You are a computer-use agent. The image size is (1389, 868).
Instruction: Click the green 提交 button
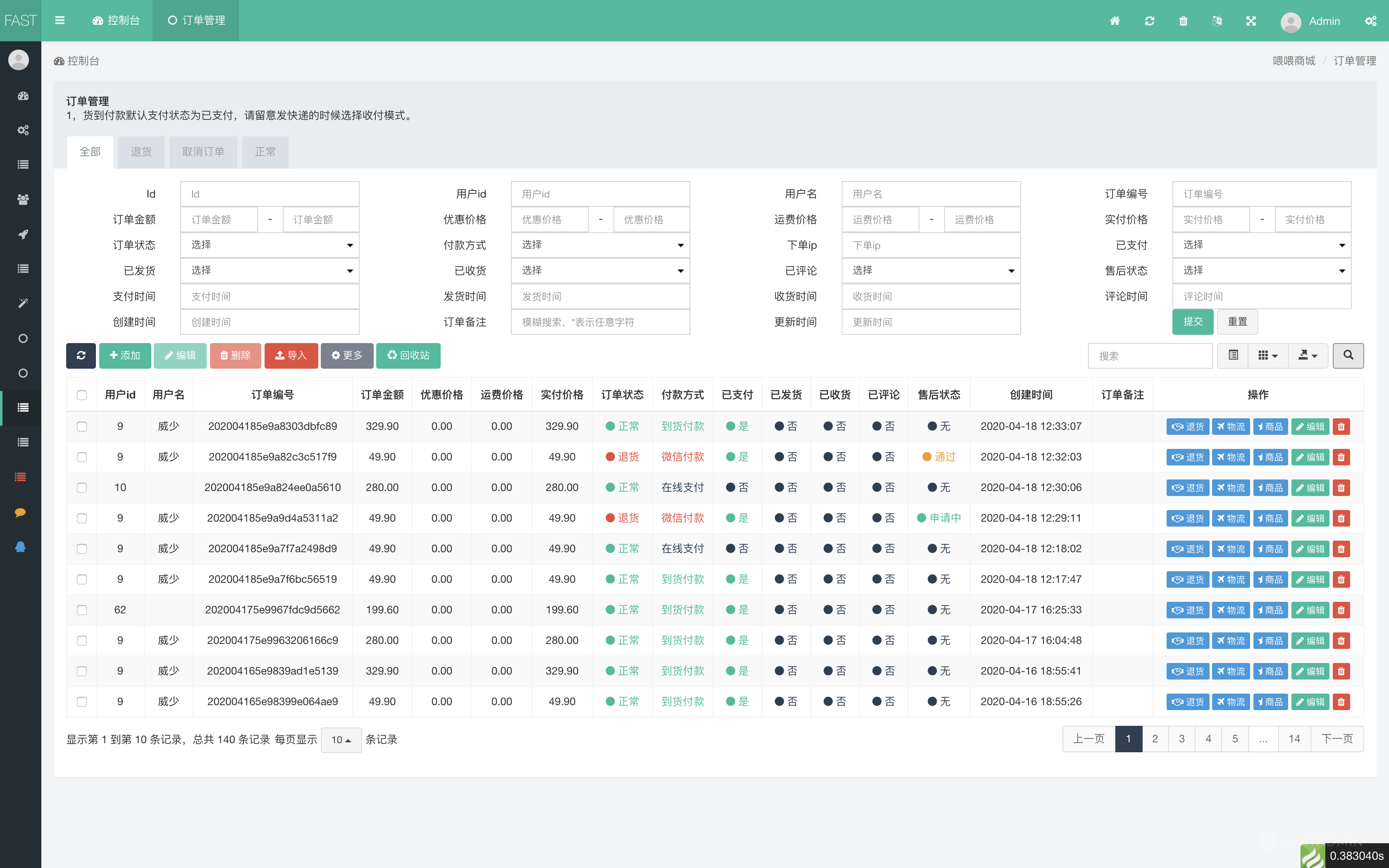pyautogui.click(x=1192, y=322)
